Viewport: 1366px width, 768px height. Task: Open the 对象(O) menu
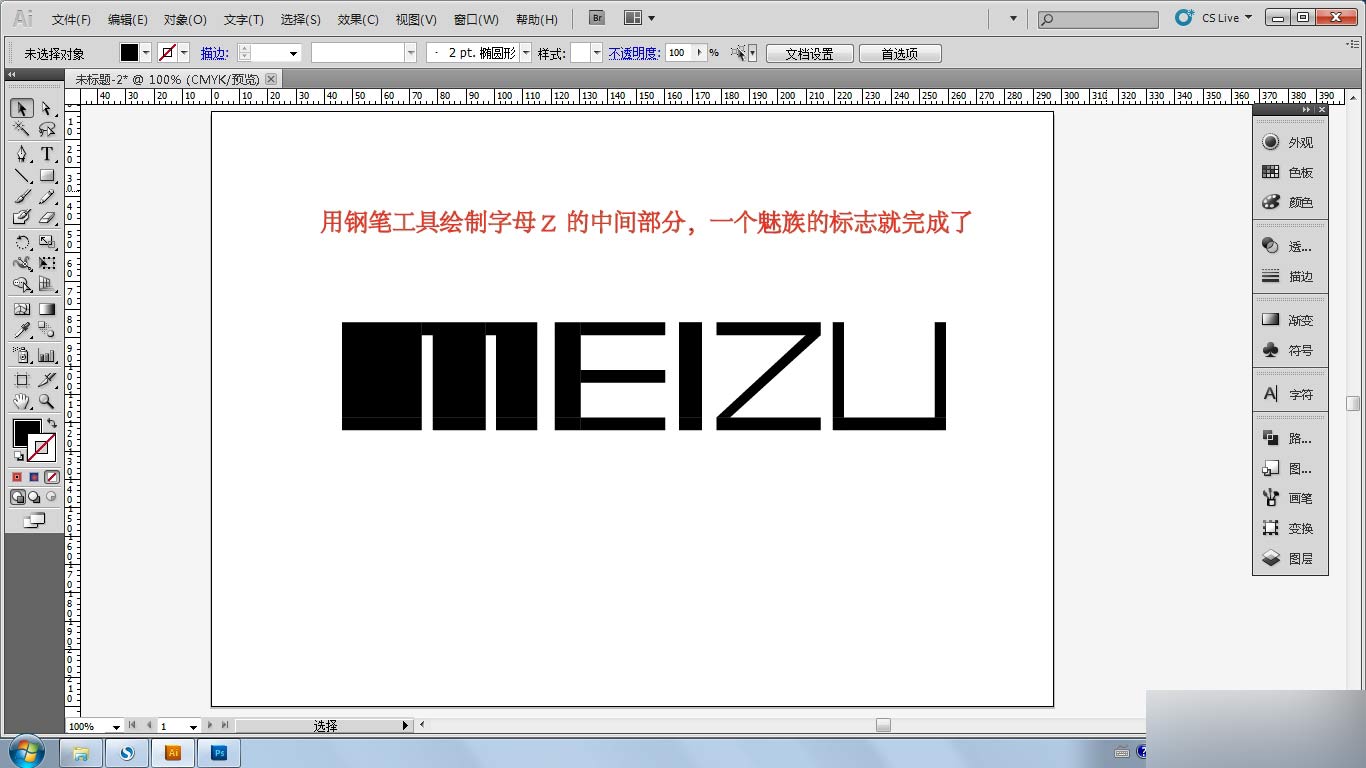pos(185,19)
